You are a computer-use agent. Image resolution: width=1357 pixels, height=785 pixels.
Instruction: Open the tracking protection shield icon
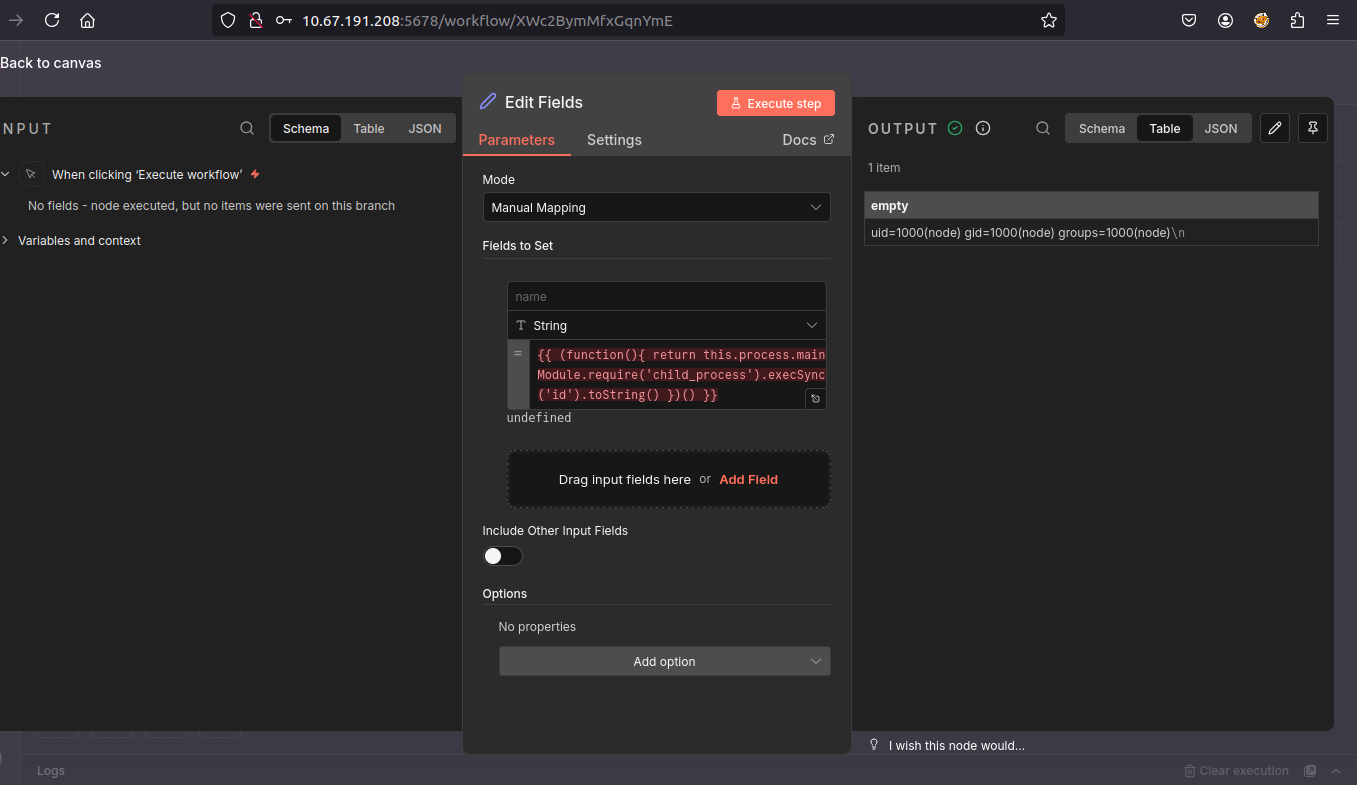228,20
